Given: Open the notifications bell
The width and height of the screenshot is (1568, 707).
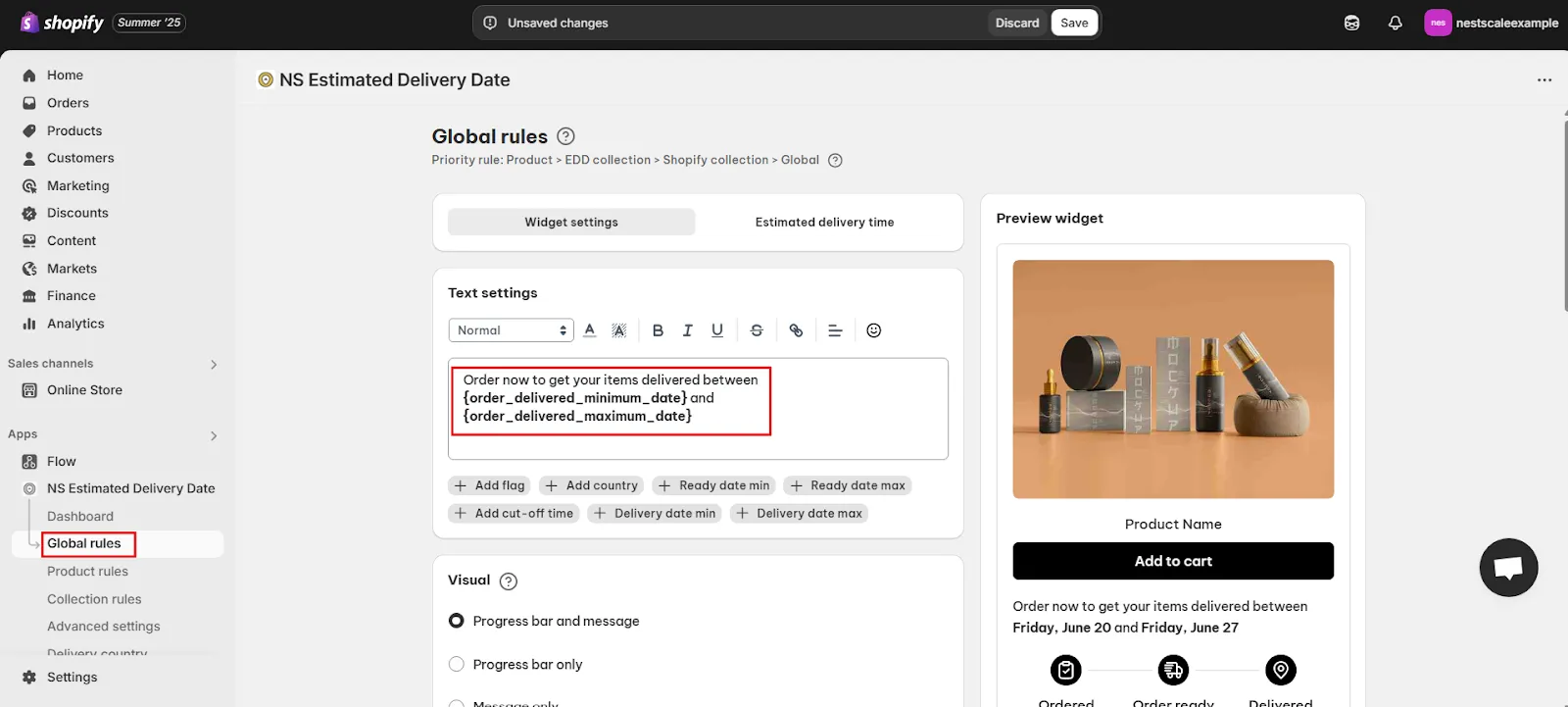Looking at the screenshot, I should pyautogui.click(x=1395, y=23).
